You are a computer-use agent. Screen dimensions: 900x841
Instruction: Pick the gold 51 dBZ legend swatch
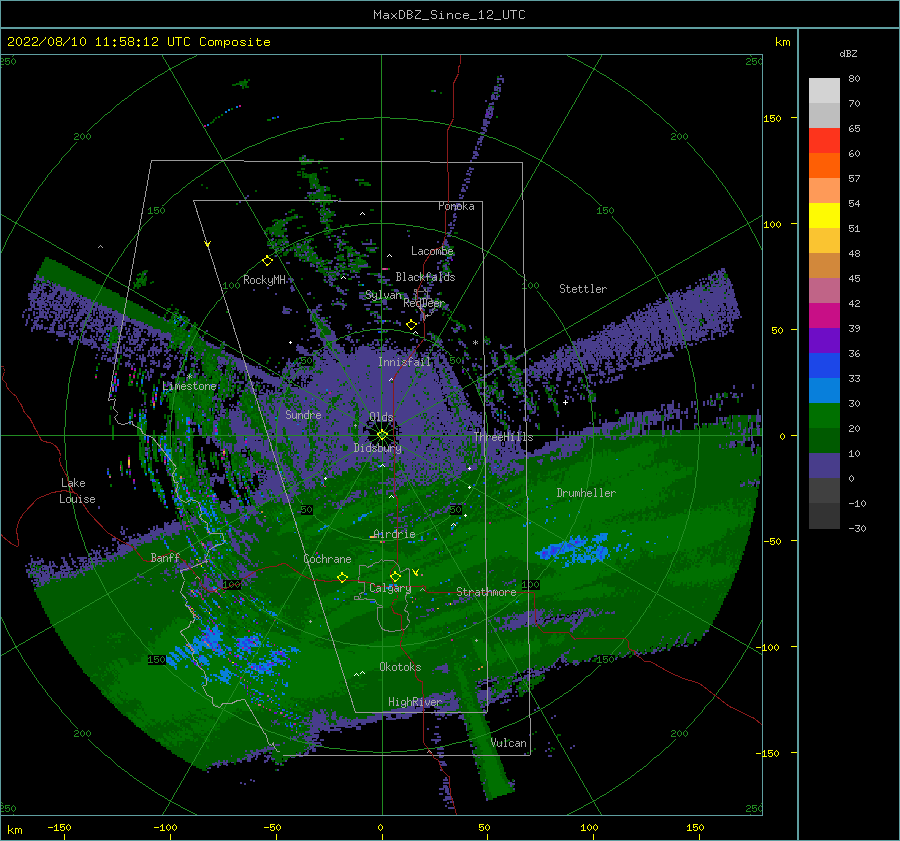(x=824, y=241)
